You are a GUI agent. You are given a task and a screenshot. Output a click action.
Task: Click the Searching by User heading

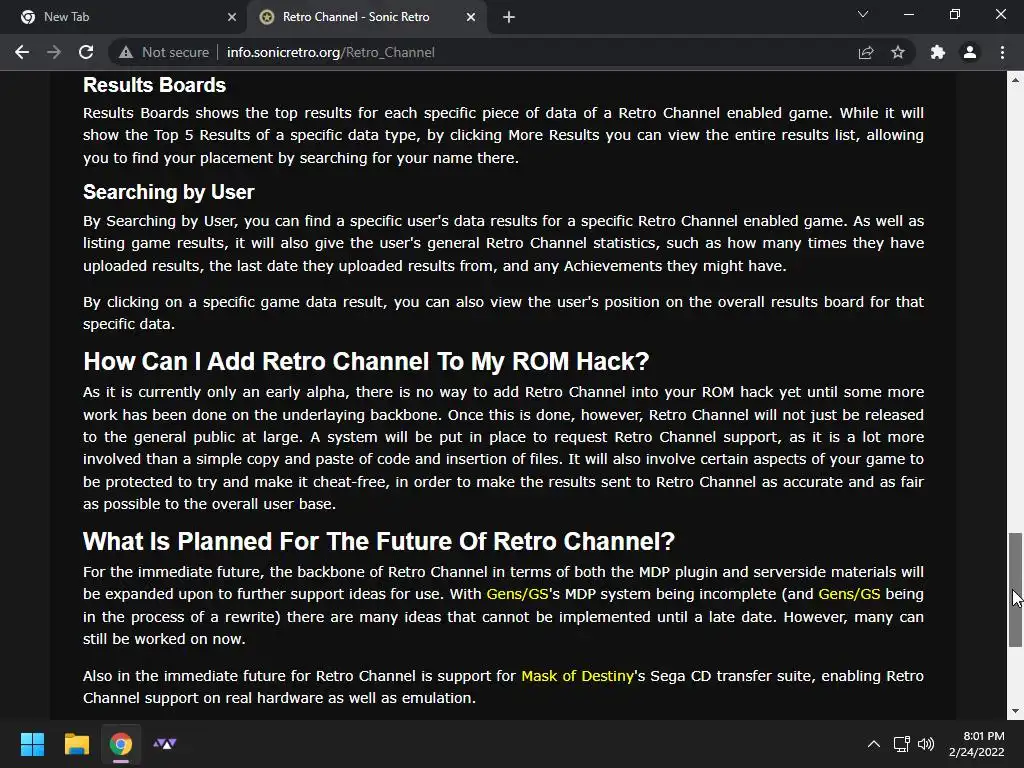pos(168,192)
